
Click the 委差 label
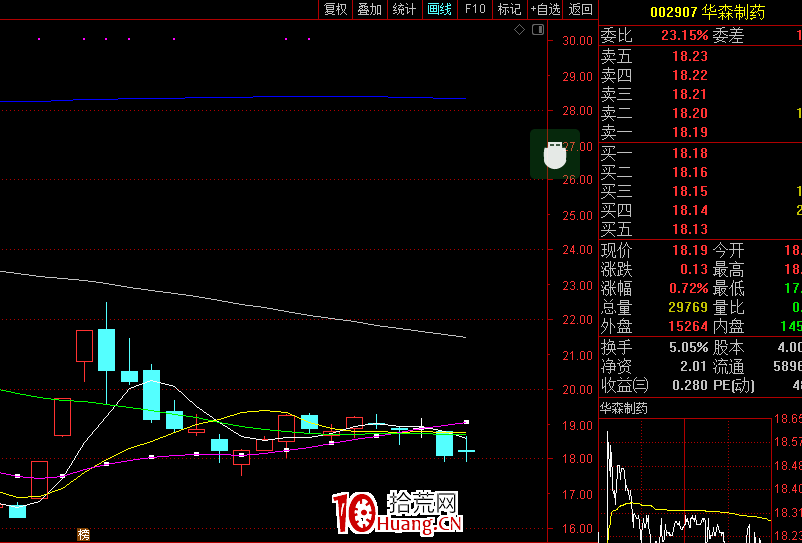point(728,35)
